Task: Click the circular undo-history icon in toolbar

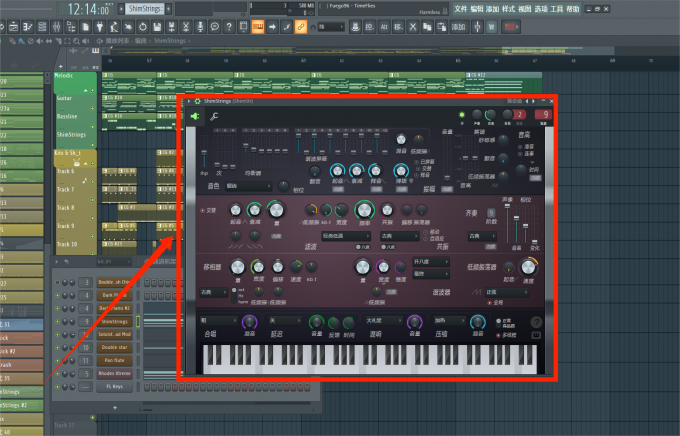Action: pos(143,27)
